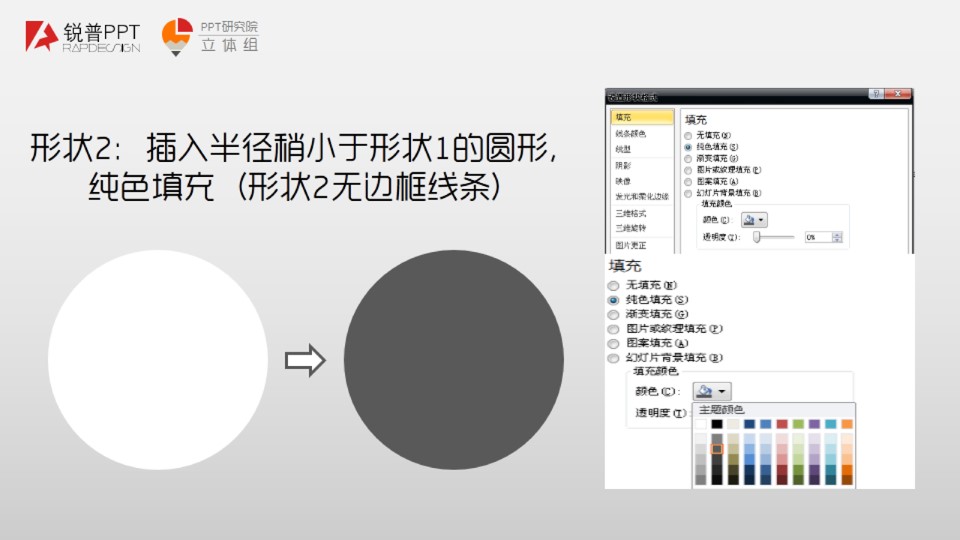Click the orange PPT研究院 pie logo
The height and width of the screenshot is (540, 960).
click(177, 35)
